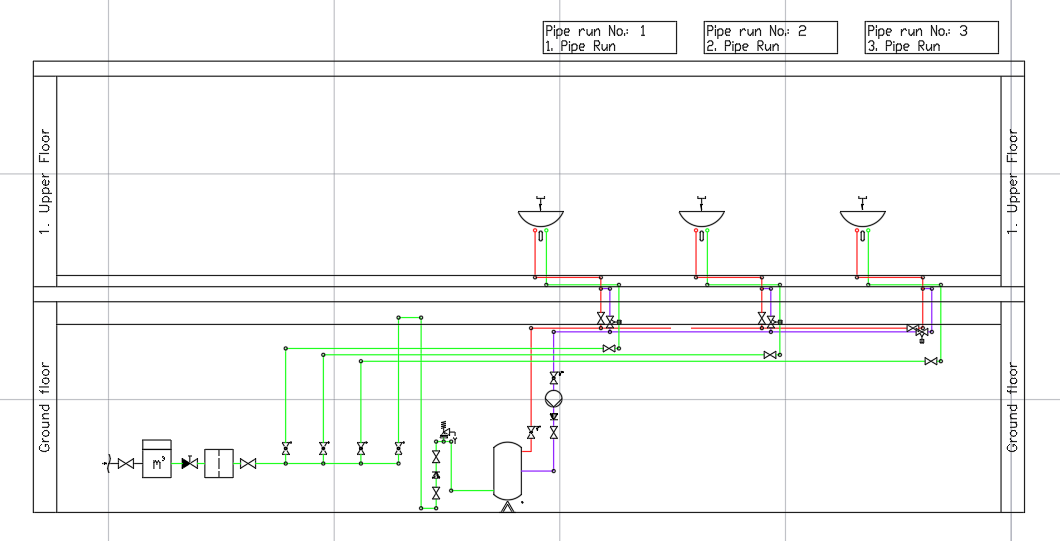Select the filled check valve below the pump
The image size is (1060, 541).
[x=554, y=417]
